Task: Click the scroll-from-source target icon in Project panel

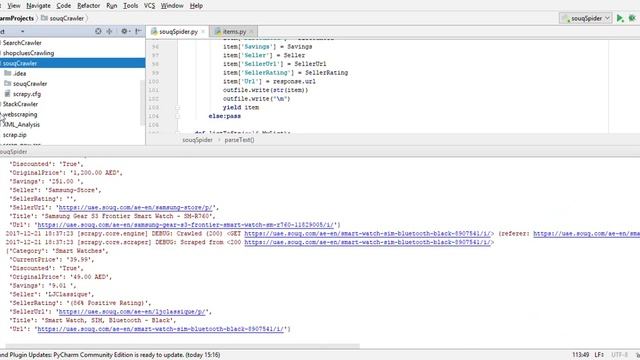Action: [98, 31]
